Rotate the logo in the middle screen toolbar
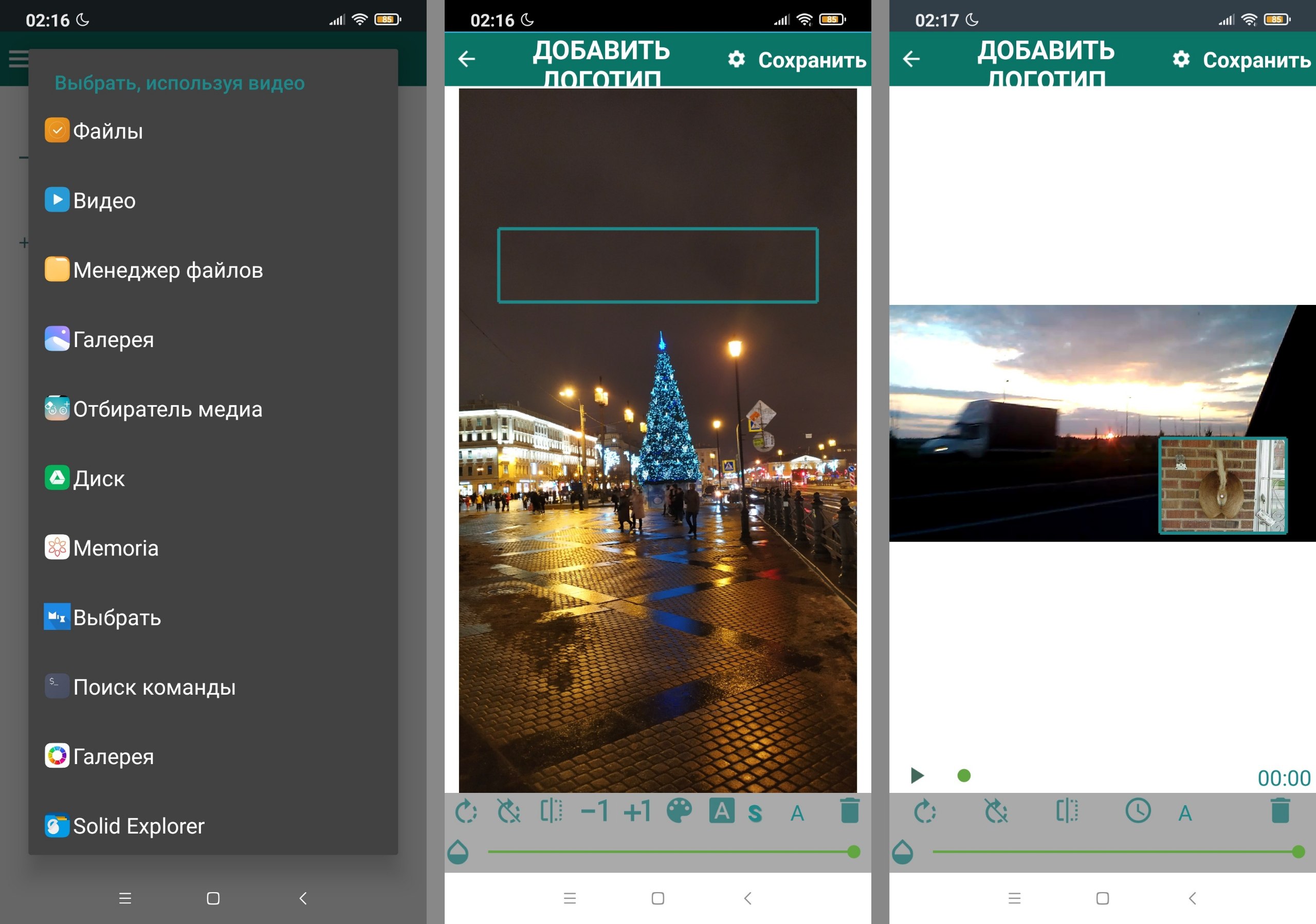 coord(466,811)
